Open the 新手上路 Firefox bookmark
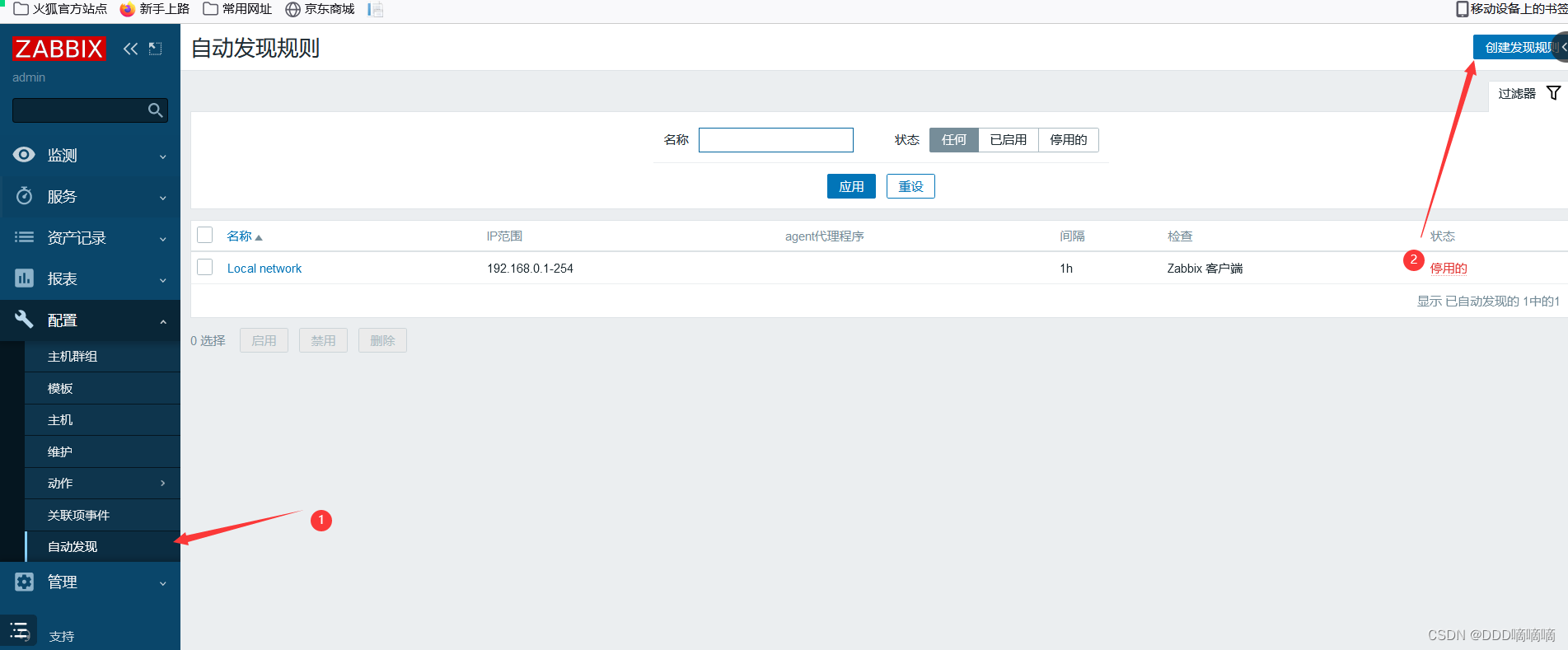 tap(155, 9)
